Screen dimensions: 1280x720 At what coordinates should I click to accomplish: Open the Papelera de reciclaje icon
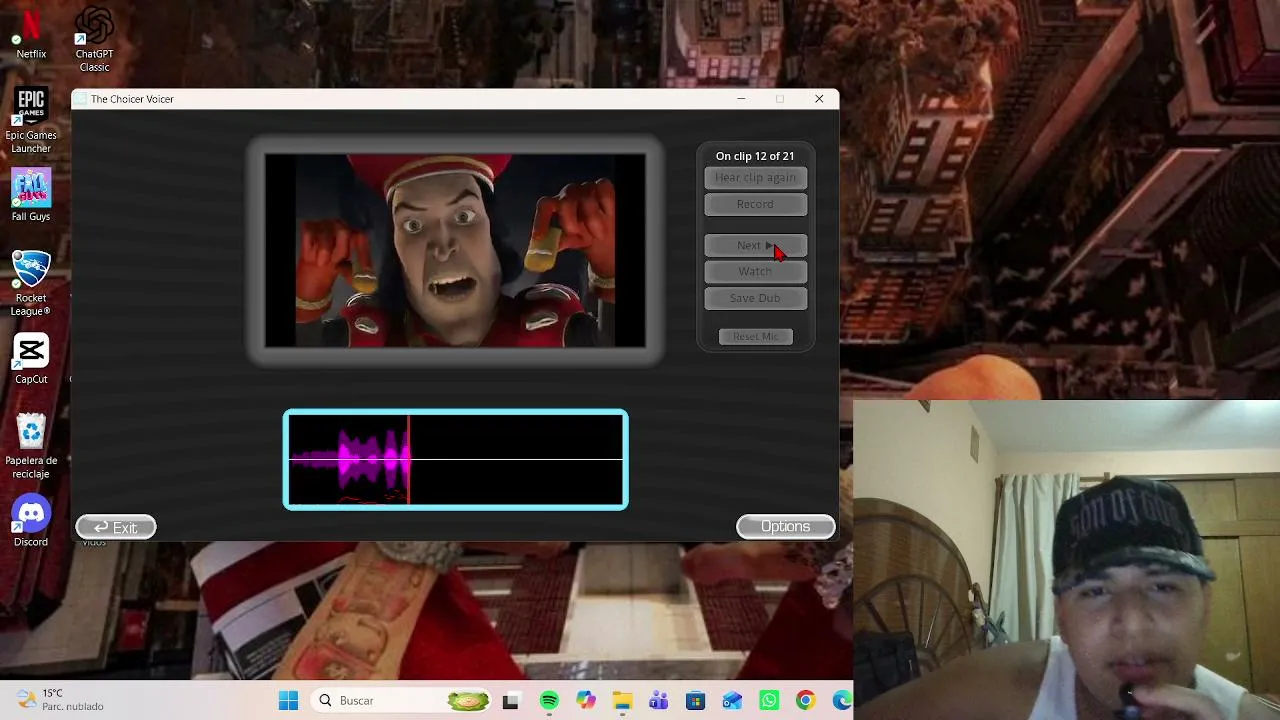[x=31, y=446]
